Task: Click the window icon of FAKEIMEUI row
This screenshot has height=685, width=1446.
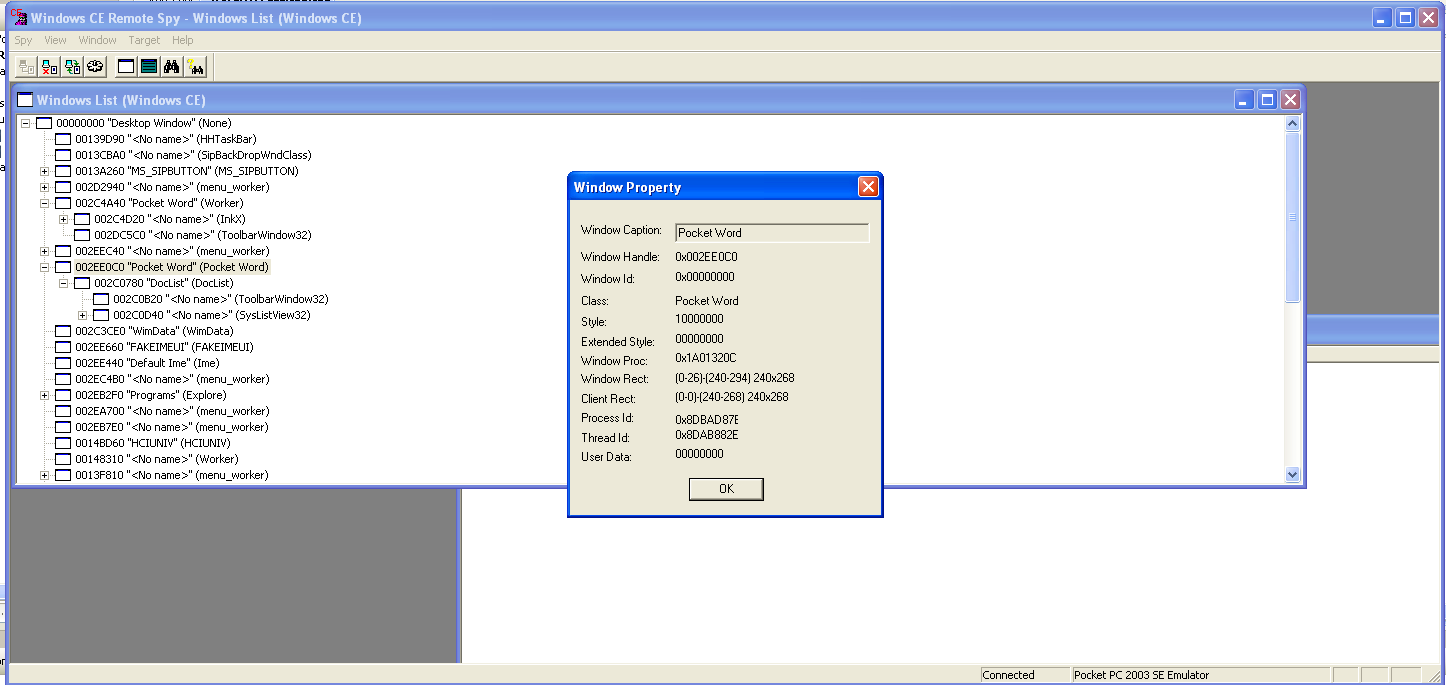Action: [x=63, y=347]
